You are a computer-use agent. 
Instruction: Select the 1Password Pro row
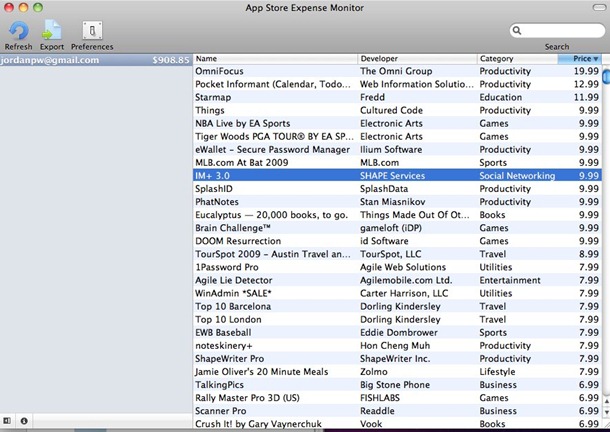click(397, 267)
